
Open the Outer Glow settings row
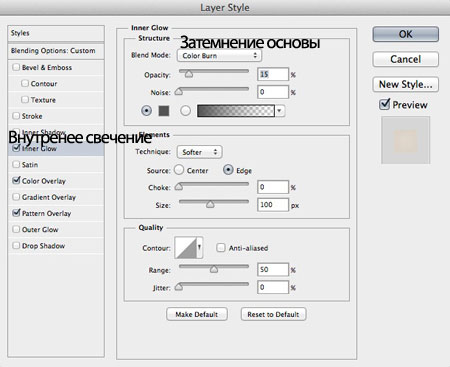click(x=56, y=230)
